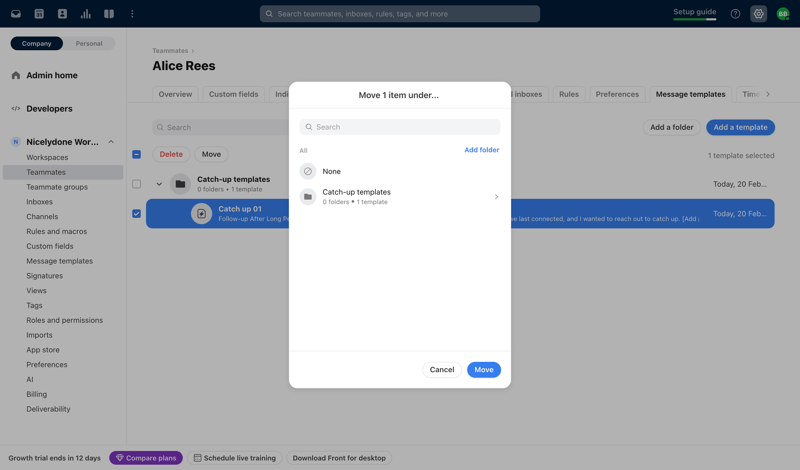This screenshot has height=470, width=800.
Task: Open the settings gear icon
Action: pos(759,14)
